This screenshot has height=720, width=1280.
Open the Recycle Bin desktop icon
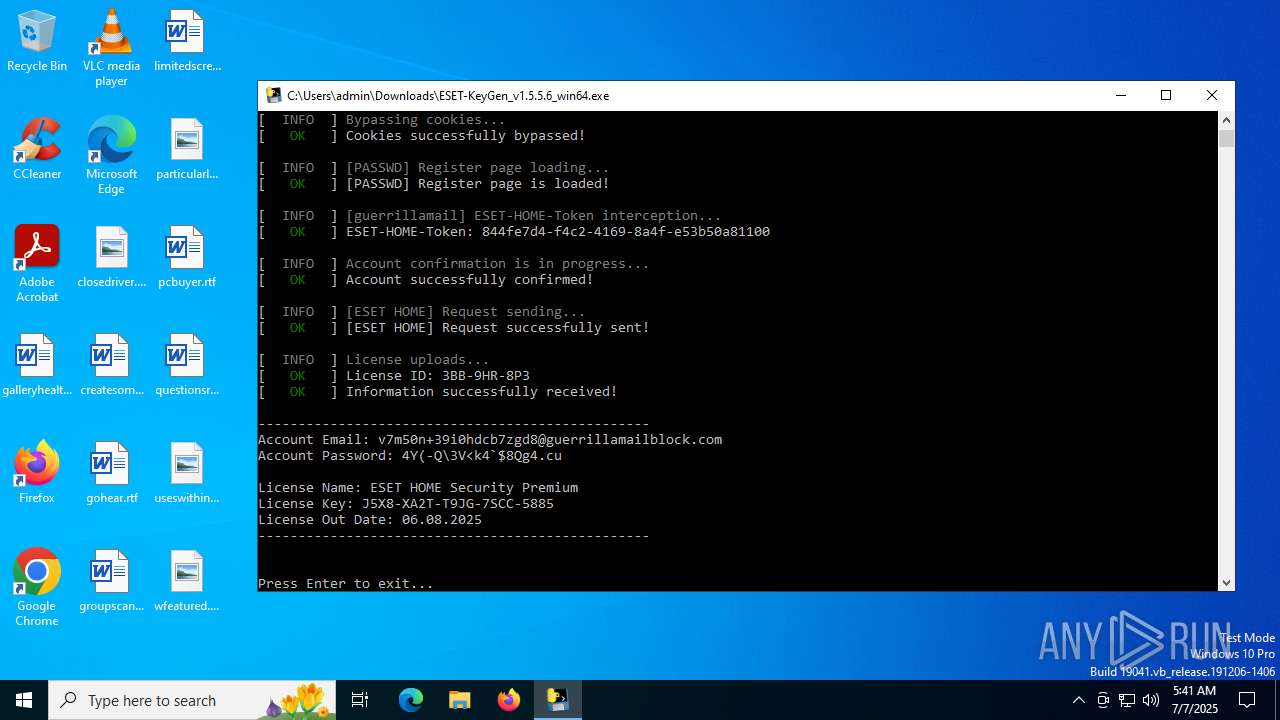[x=37, y=42]
